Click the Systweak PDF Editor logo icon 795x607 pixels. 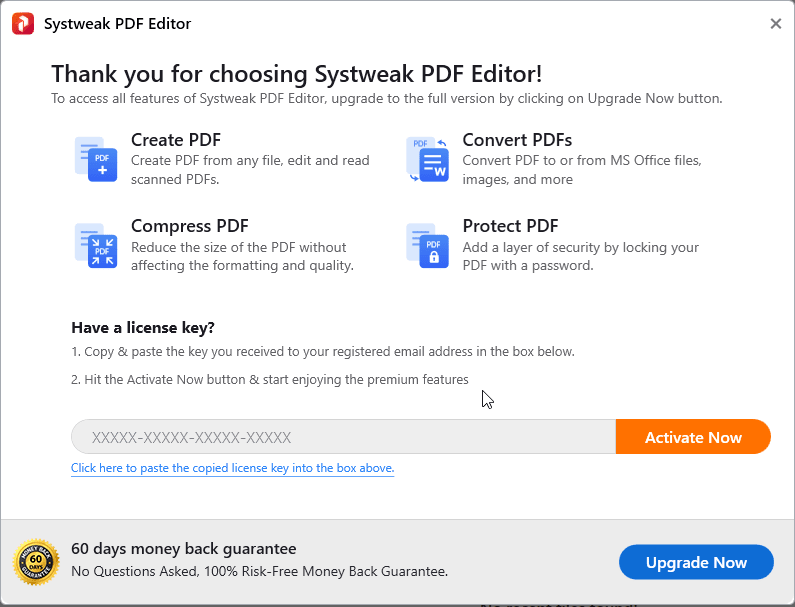[x=23, y=23]
